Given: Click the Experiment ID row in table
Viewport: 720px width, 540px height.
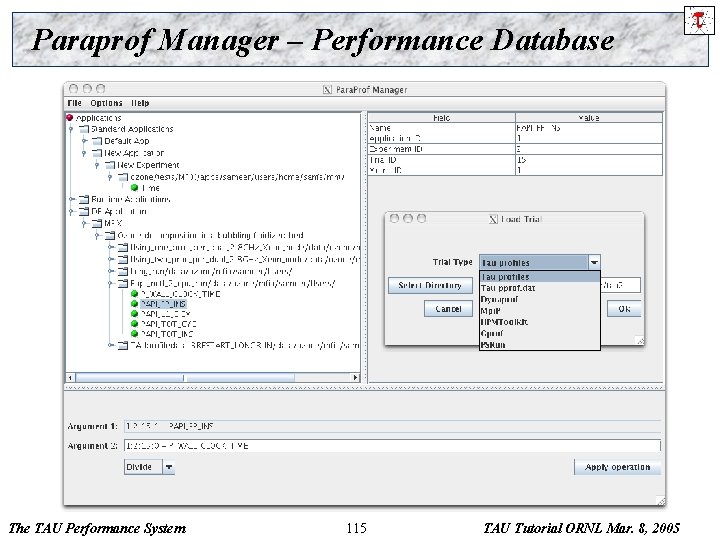Looking at the screenshot, I should pyautogui.click(x=515, y=149).
